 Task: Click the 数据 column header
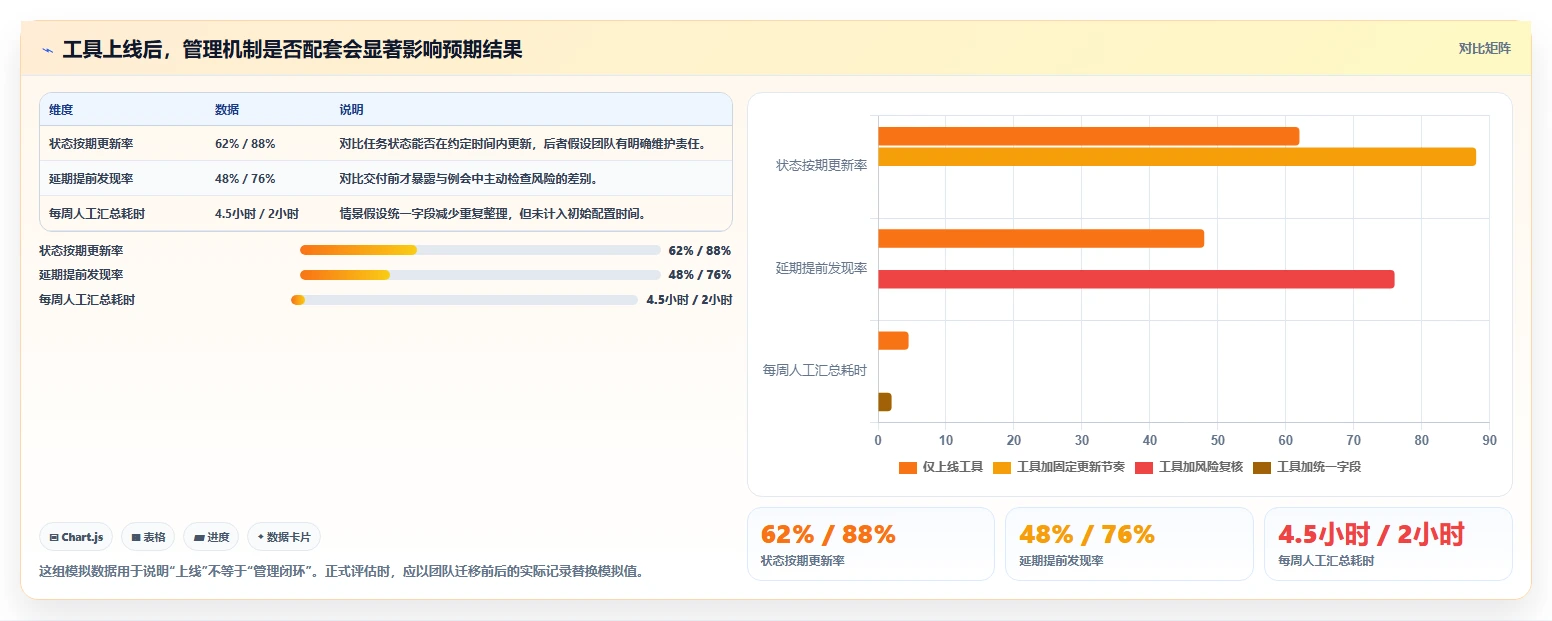[x=227, y=110]
